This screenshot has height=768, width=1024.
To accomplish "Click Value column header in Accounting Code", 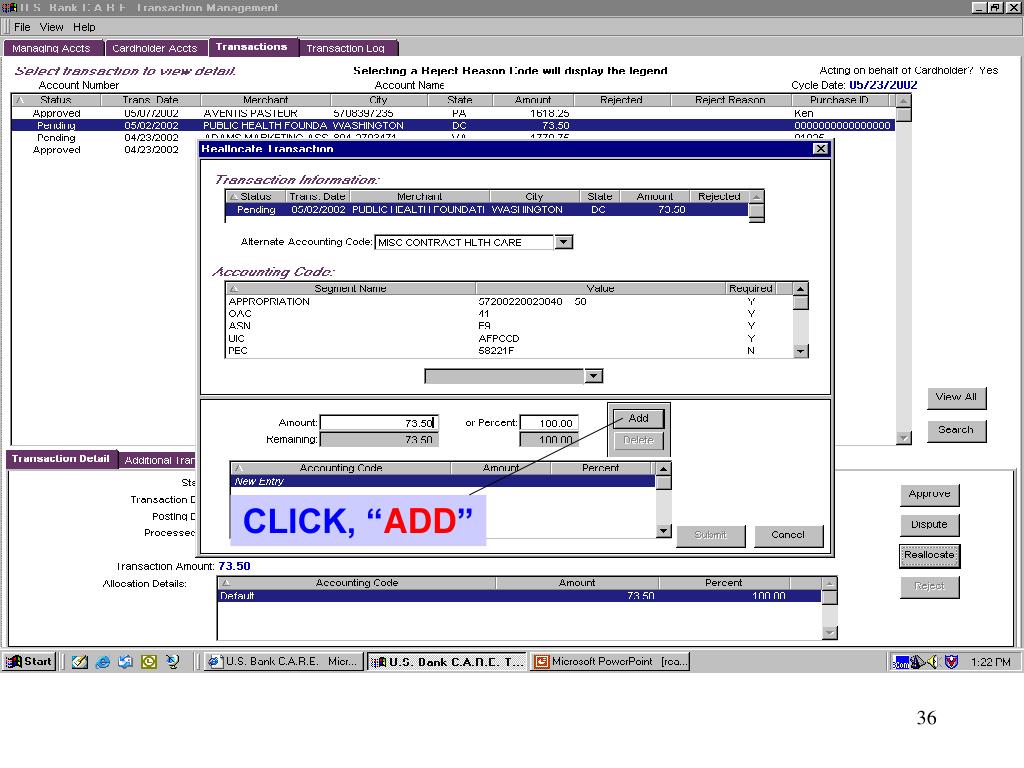I will [x=600, y=289].
